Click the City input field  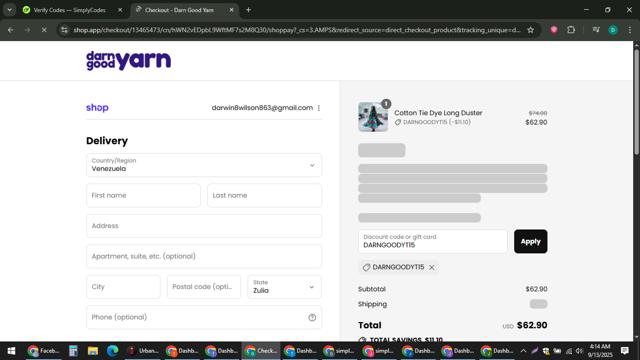pos(123,287)
